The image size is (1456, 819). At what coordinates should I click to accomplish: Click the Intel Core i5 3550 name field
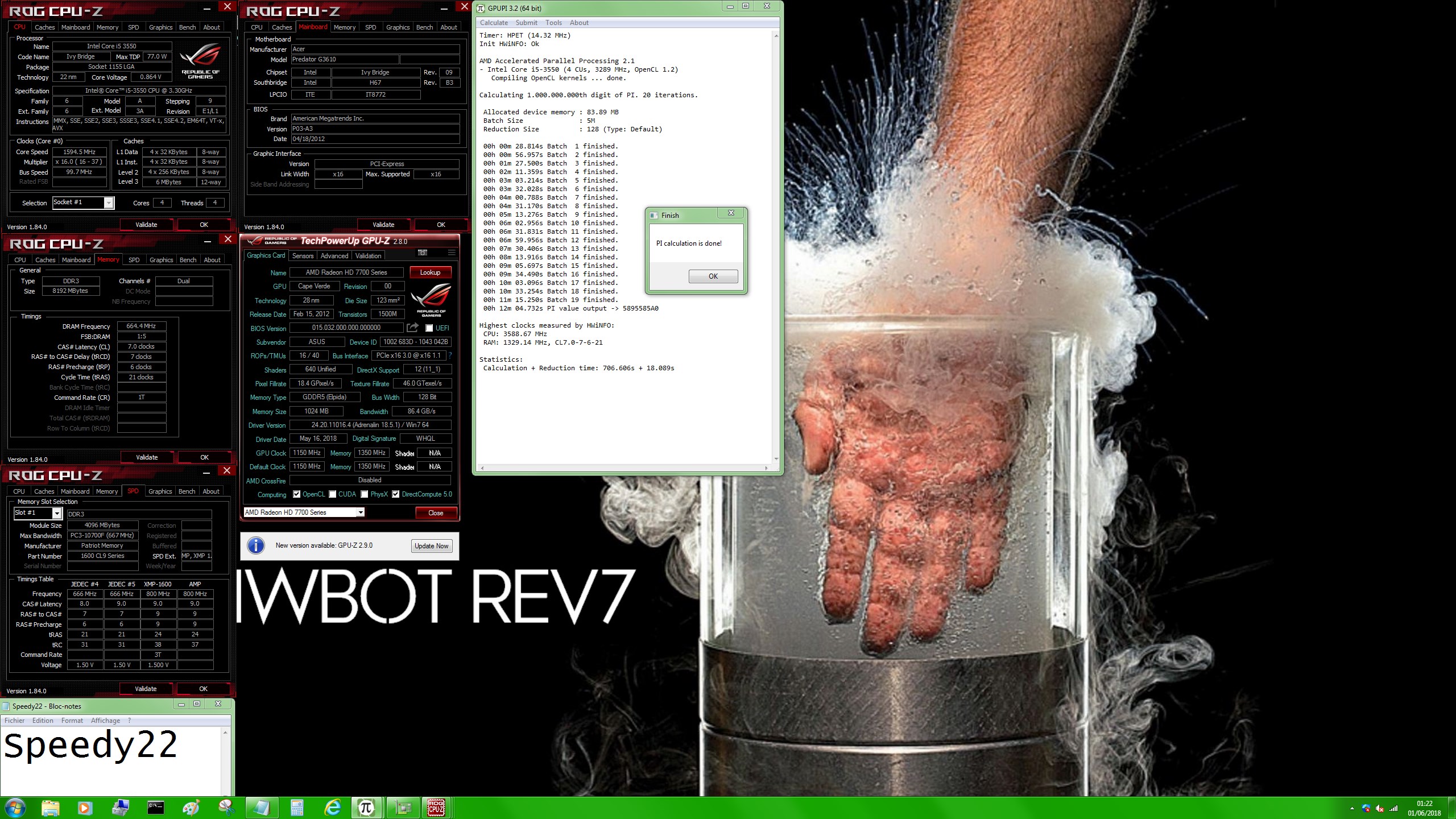coord(112,46)
